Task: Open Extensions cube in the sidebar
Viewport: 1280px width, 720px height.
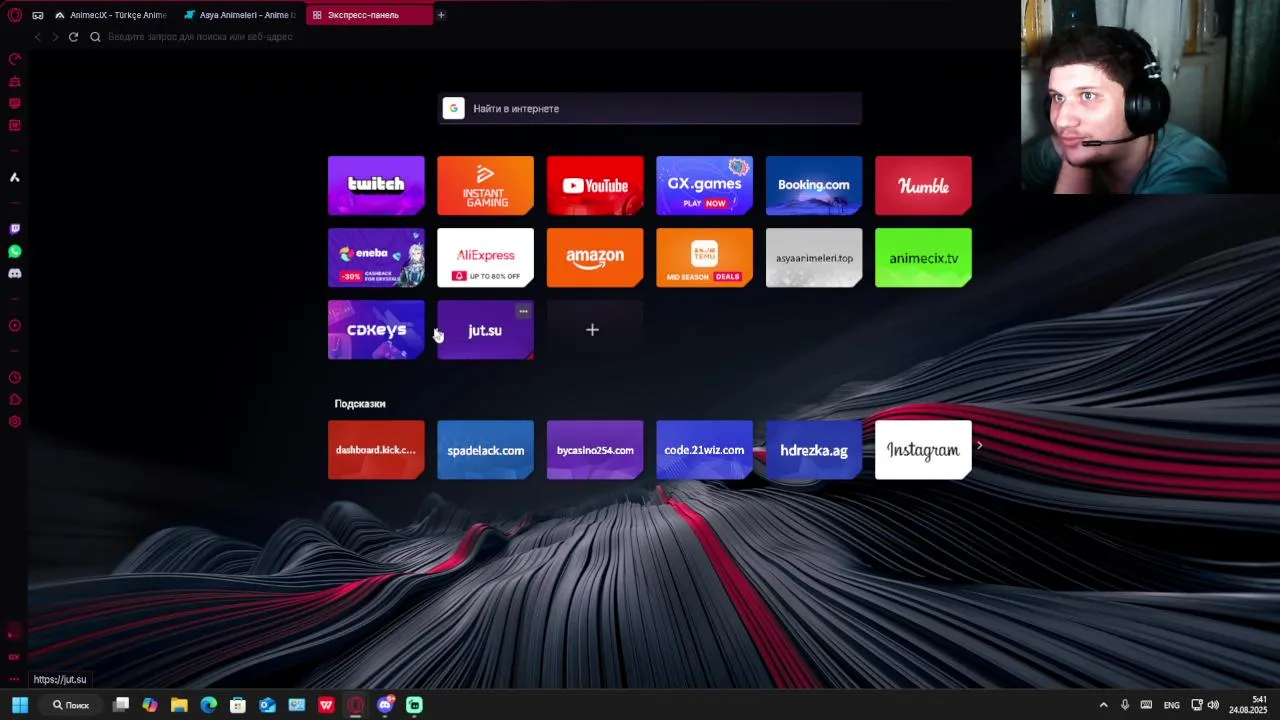Action: click(x=14, y=399)
